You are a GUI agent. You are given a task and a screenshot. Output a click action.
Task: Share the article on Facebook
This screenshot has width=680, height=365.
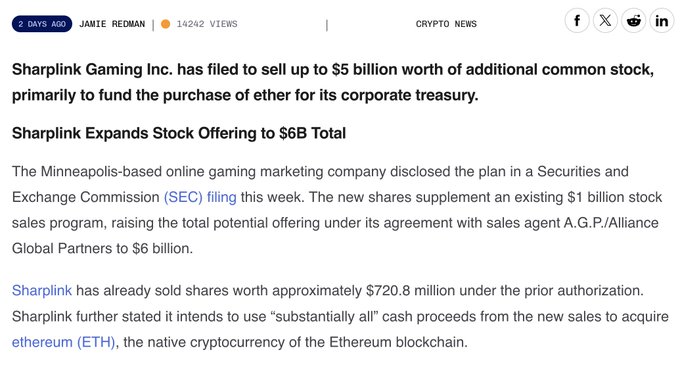tap(577, 20)
